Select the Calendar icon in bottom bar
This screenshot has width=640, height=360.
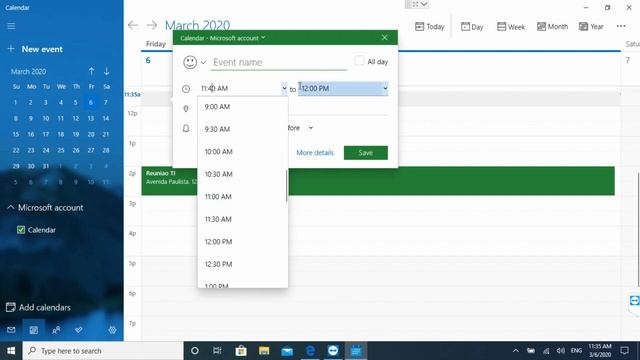33,330
